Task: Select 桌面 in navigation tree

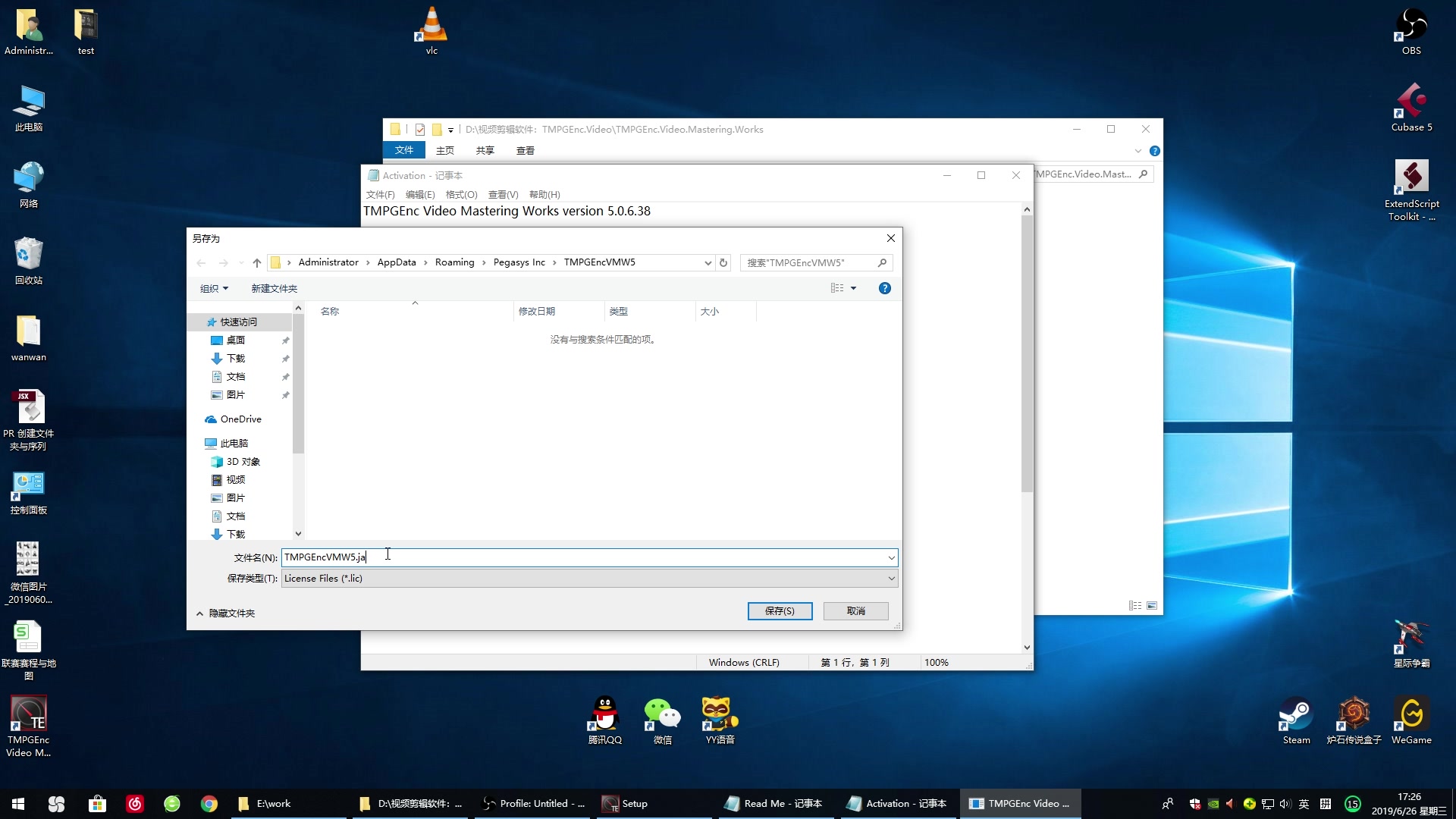Action: pos(235,340)
